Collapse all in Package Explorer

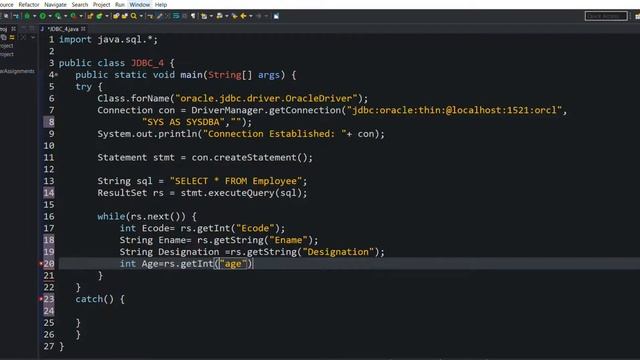pos(4,37)
